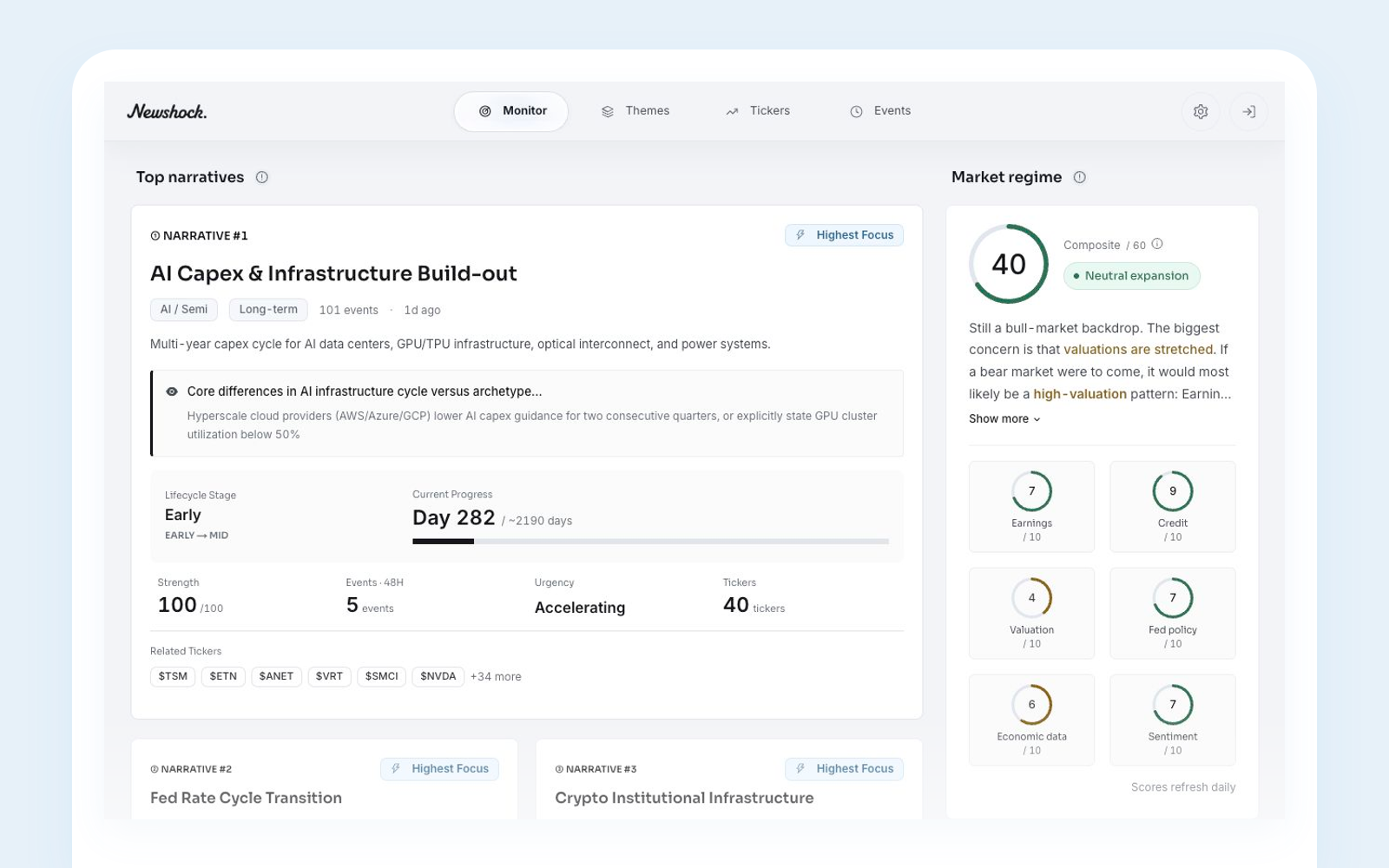Click the Monitor tab target icon
Image resolution: width=1389 pixels, height=868 pixels.
click(485, 111)
